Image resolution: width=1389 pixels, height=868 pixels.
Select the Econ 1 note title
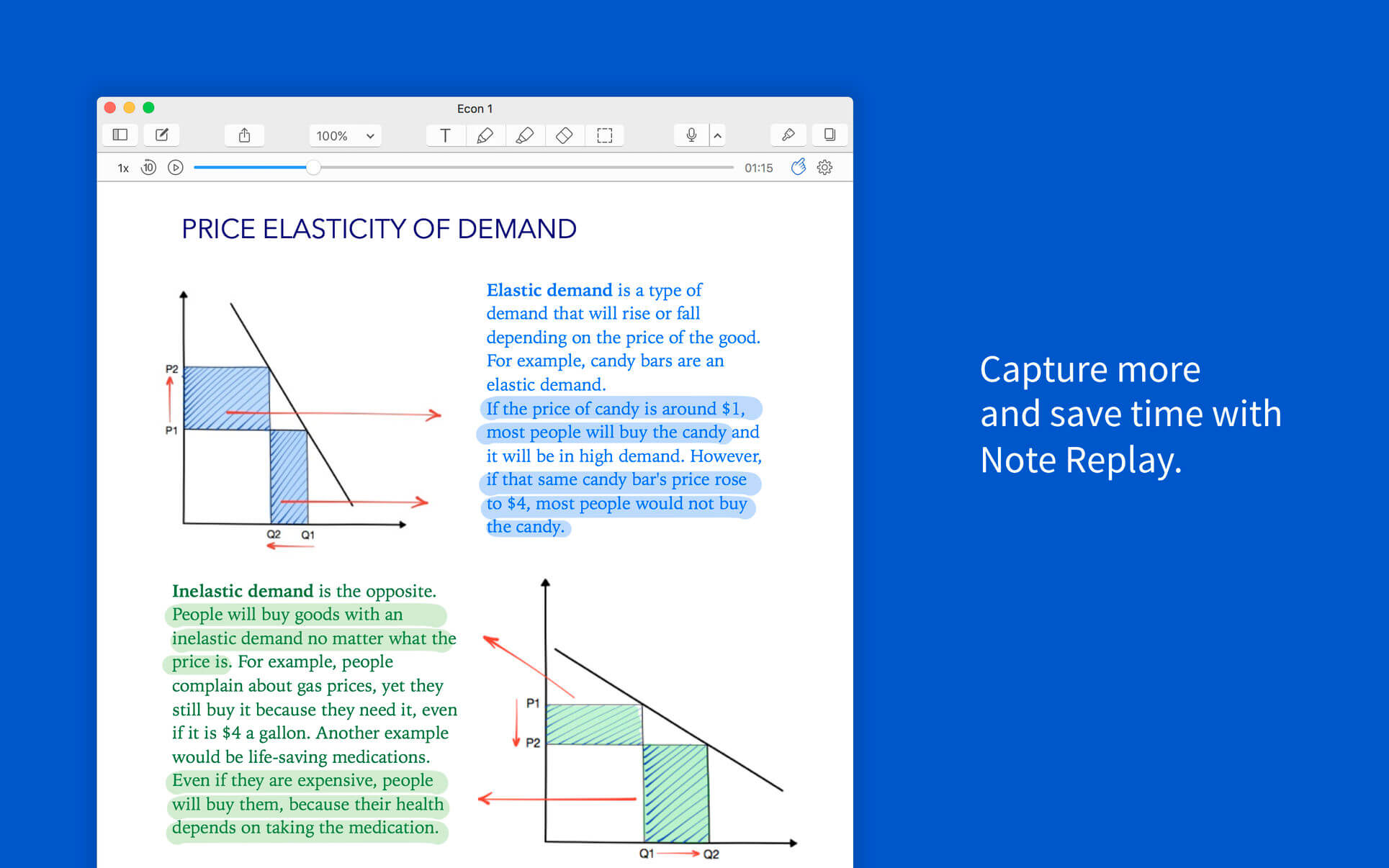point(475,108)
